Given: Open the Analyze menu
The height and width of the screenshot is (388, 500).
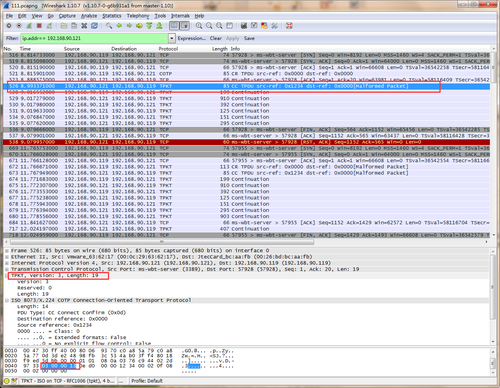Looking at the screenshot, I should click(89, 16).
